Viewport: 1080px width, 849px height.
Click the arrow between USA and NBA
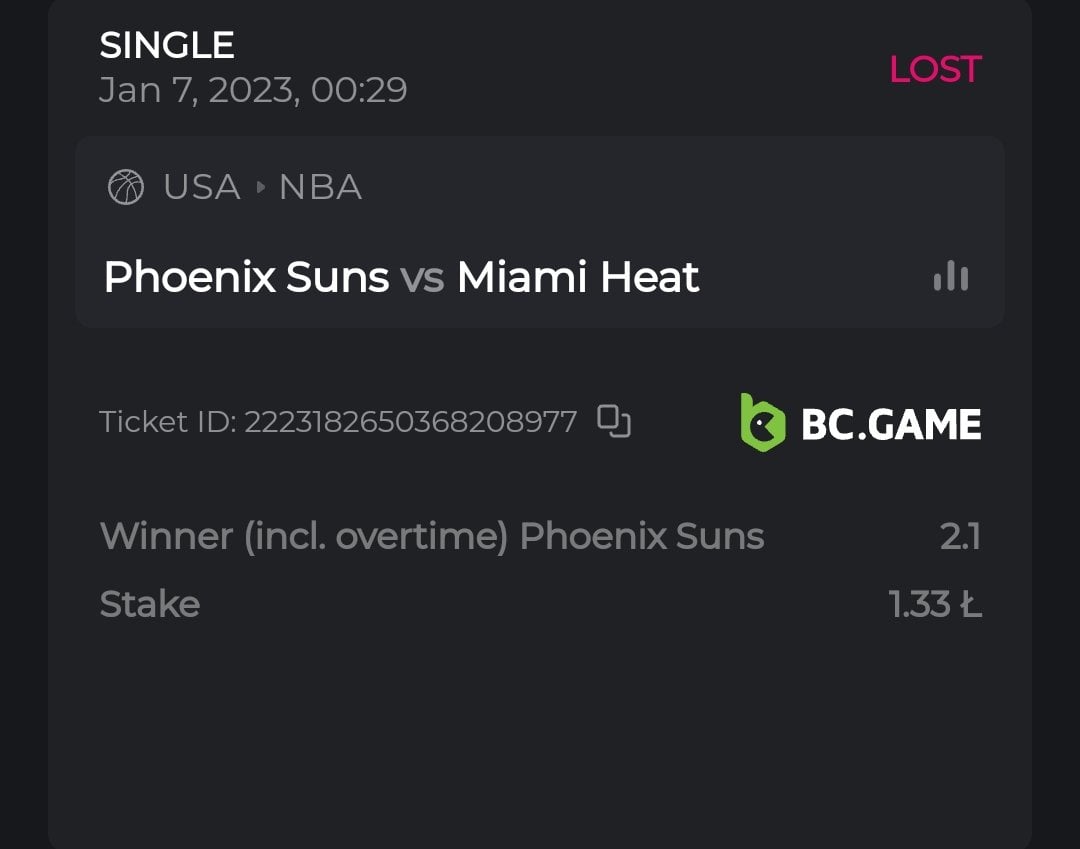(x=260, y=187)
